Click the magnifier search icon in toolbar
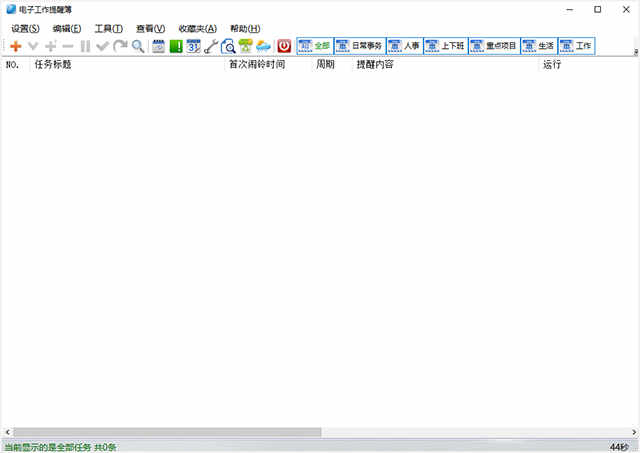Image resolution: width=640 pixels, height=453 pixels. click(x=138, y=46)
